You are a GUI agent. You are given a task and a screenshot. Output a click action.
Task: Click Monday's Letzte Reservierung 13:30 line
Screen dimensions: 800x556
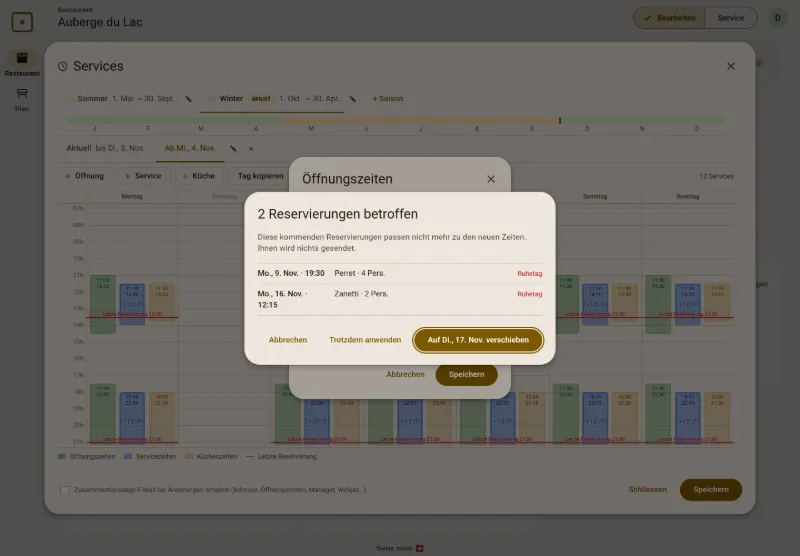point(132,316)
